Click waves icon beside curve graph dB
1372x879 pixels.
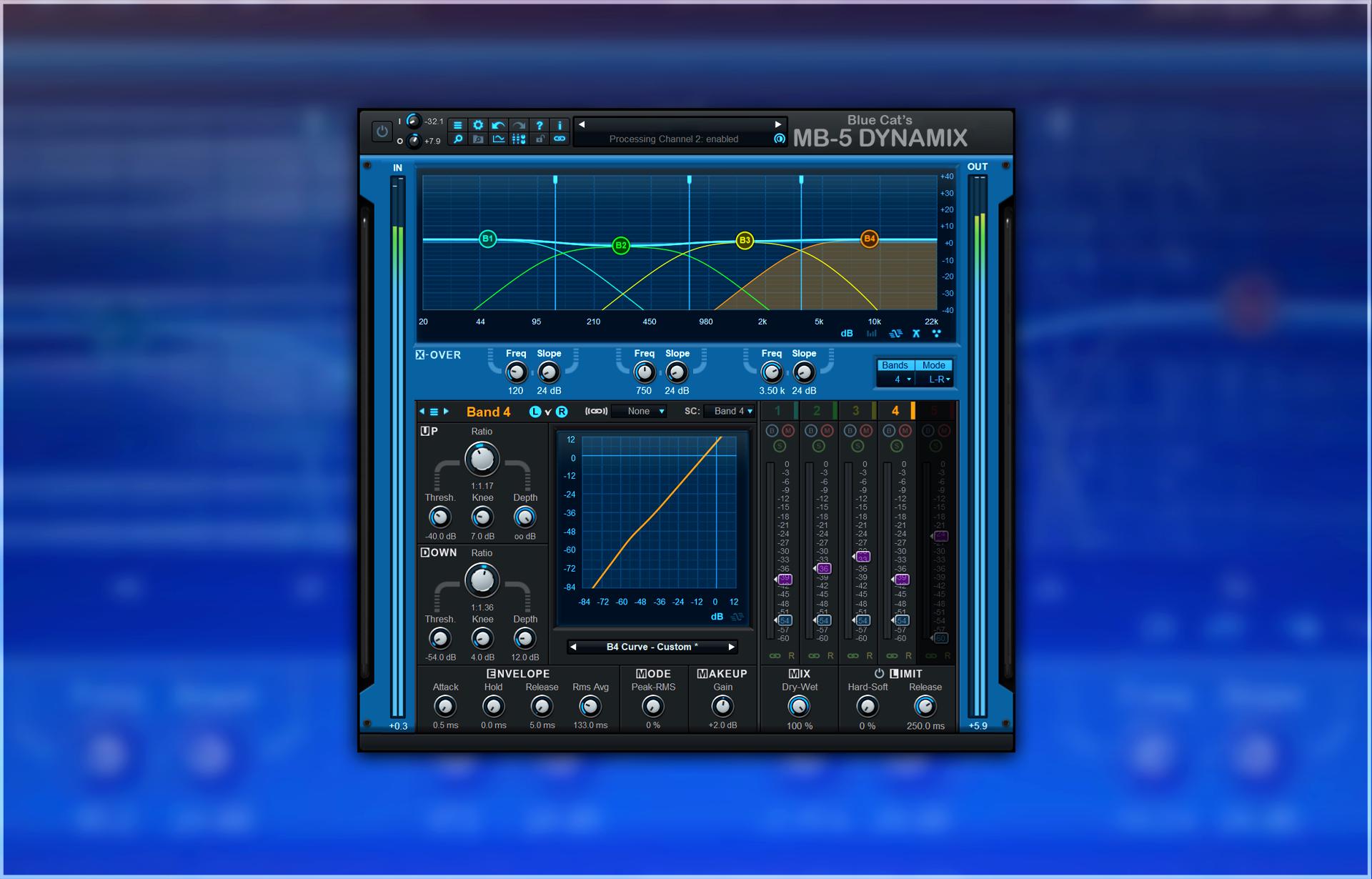pos(737,617)
